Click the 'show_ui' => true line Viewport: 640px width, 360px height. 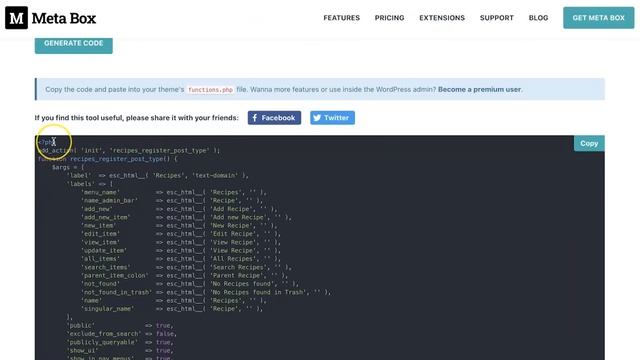pyautogui.click(x=120, y=351)
